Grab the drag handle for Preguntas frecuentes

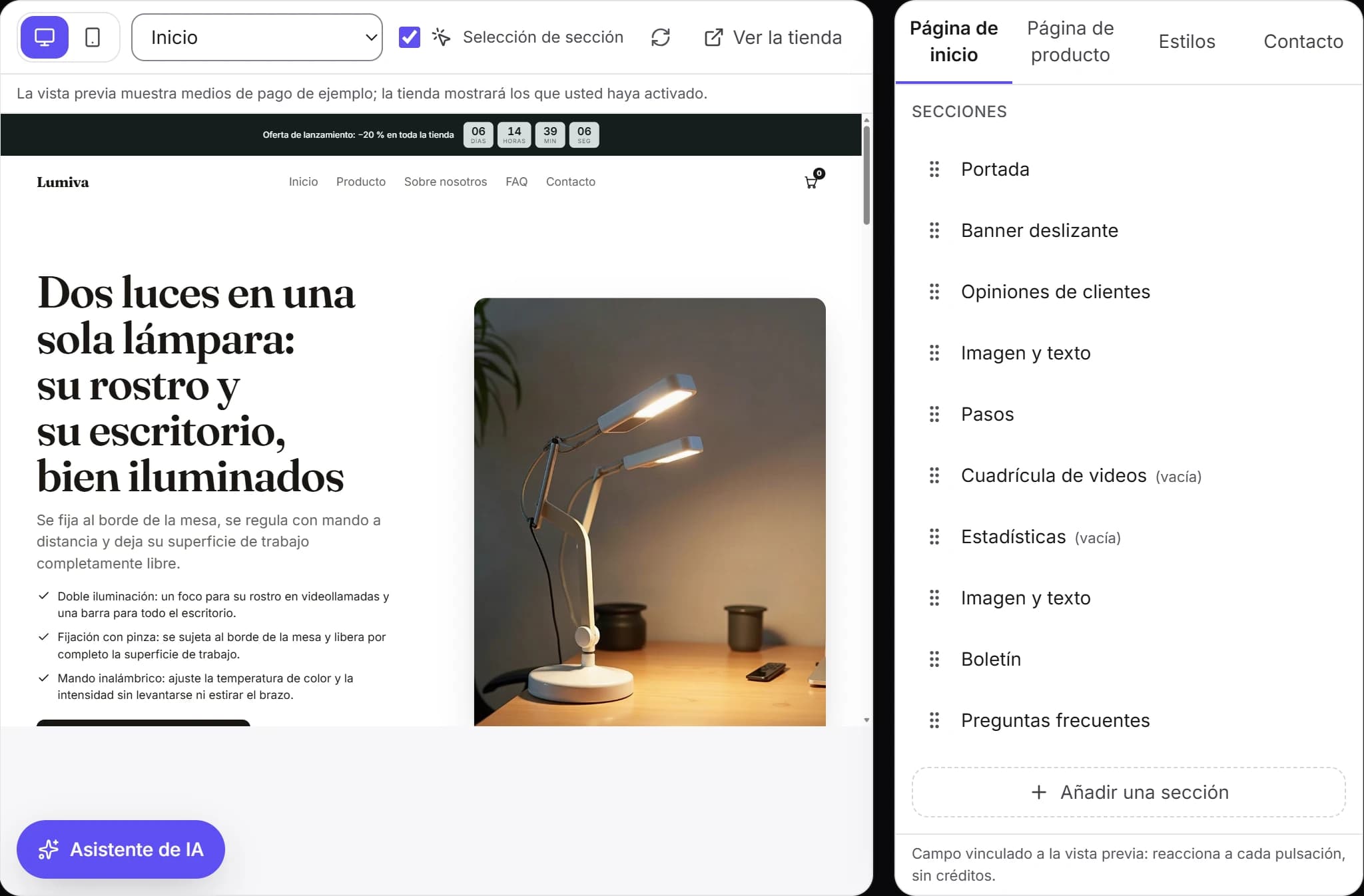click(934, 720)
